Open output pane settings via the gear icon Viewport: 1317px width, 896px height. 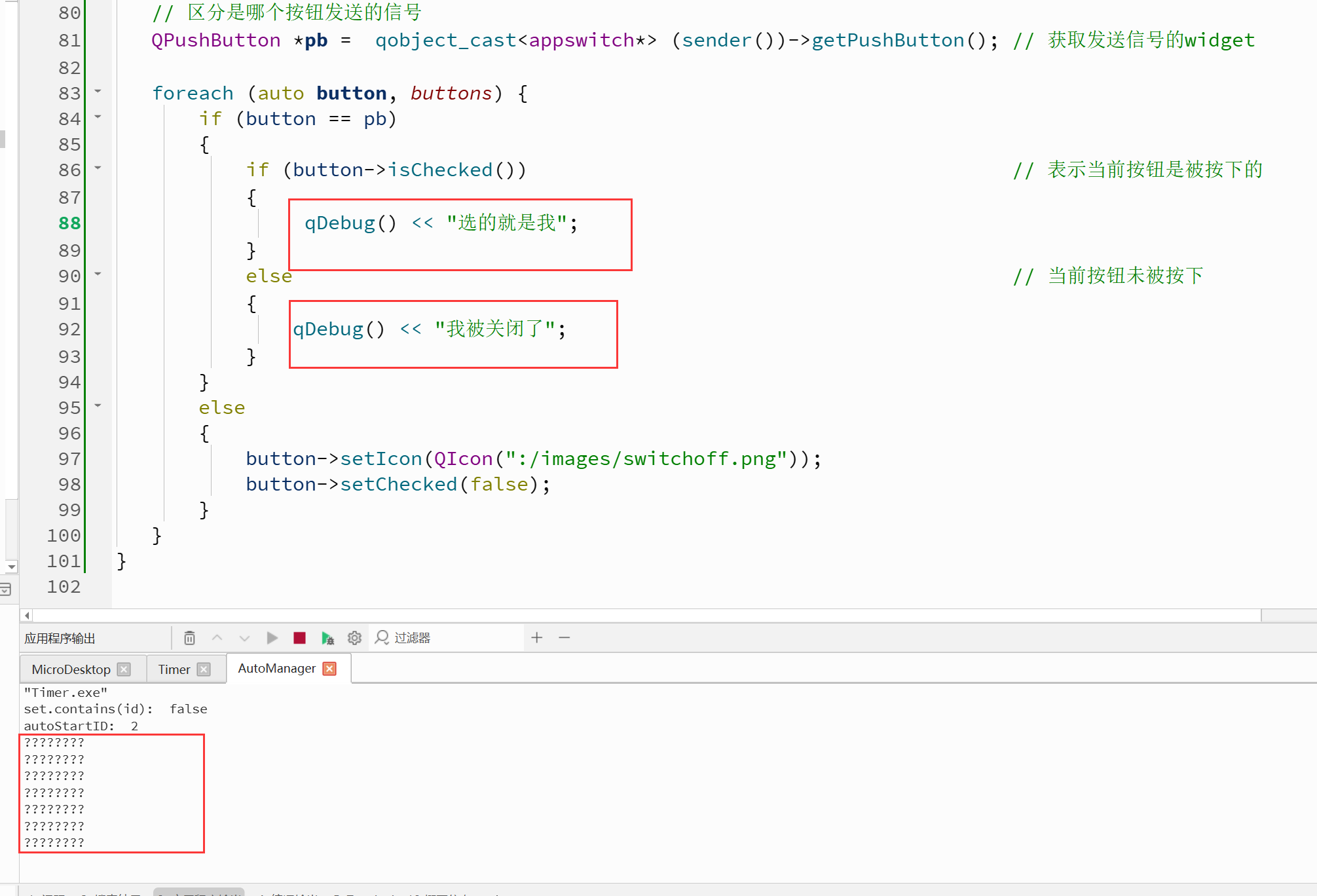pyautogui.click(x=354, y=637)
